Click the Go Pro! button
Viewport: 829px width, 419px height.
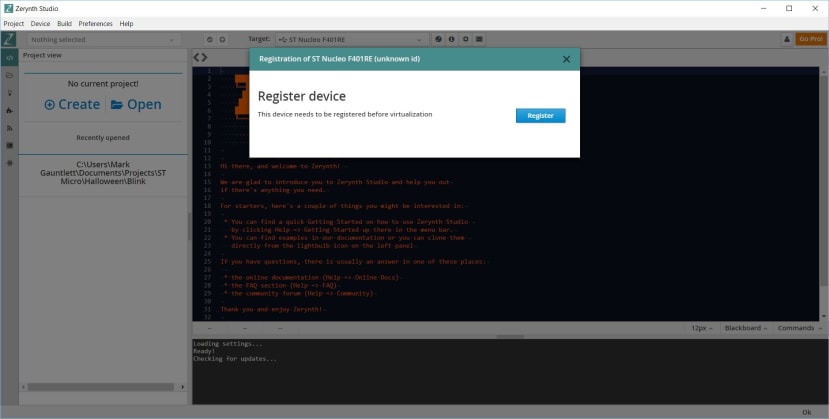[811, 40]
